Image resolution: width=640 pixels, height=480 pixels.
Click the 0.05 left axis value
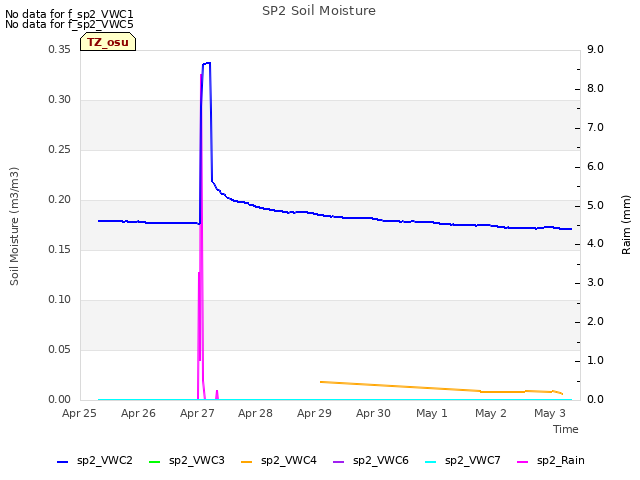click(60, 349)
